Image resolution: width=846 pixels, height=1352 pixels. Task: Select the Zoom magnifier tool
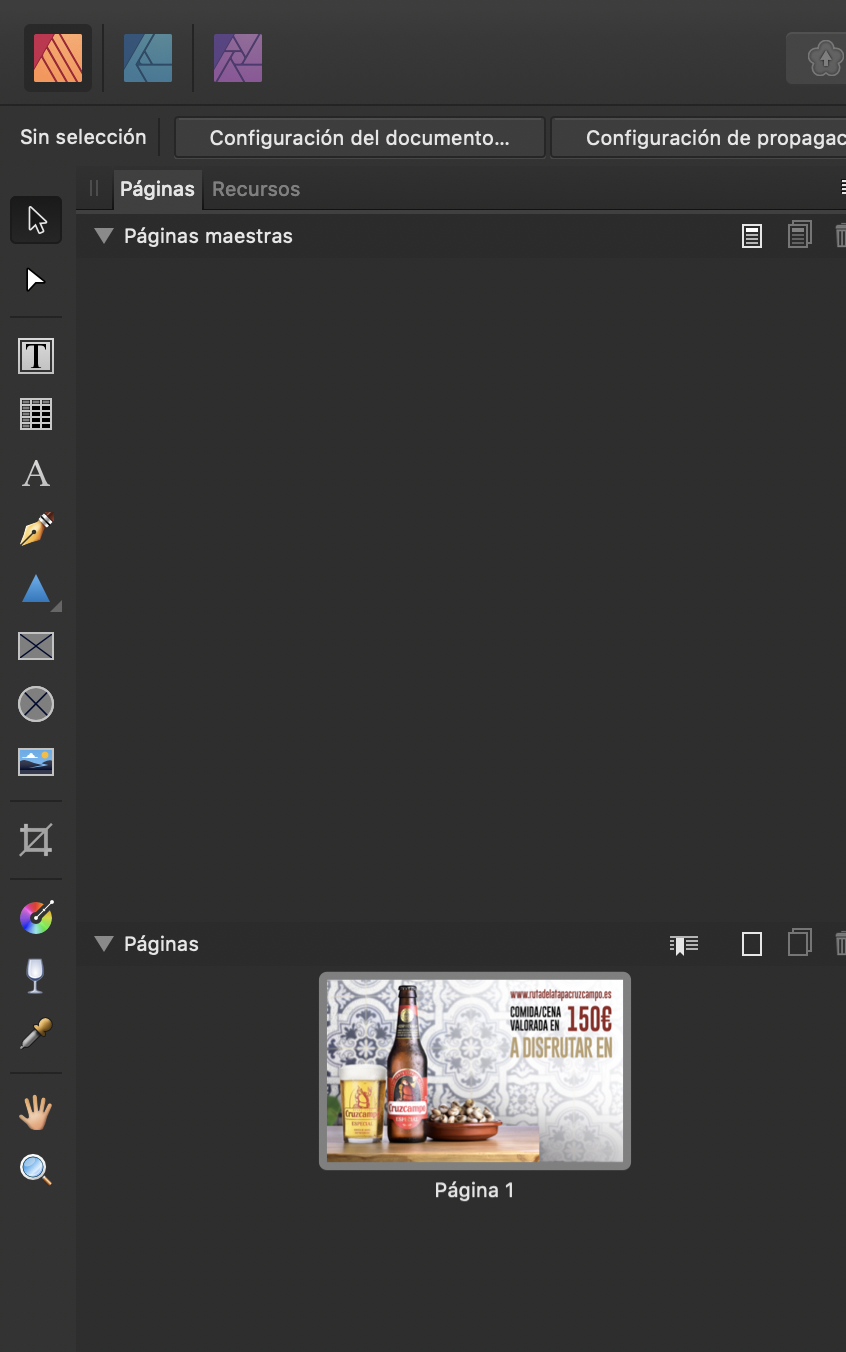click(36, 1169)
